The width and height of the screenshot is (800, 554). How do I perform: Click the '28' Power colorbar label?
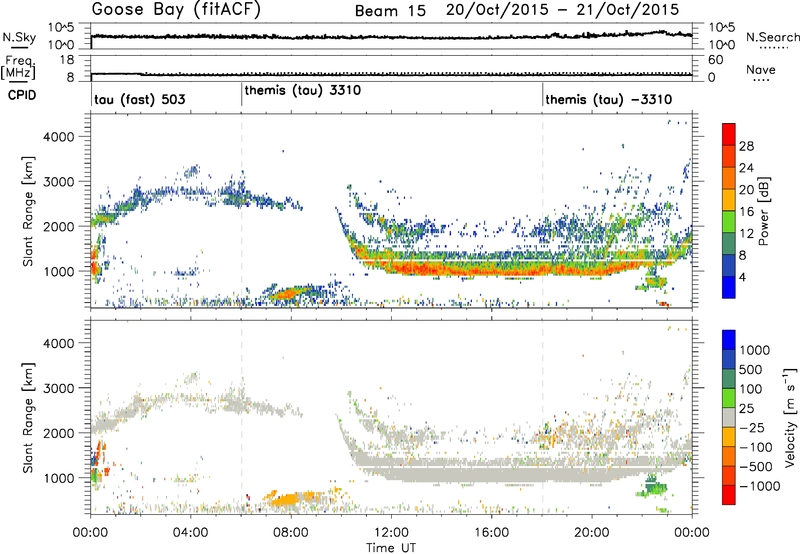[746, 146]
